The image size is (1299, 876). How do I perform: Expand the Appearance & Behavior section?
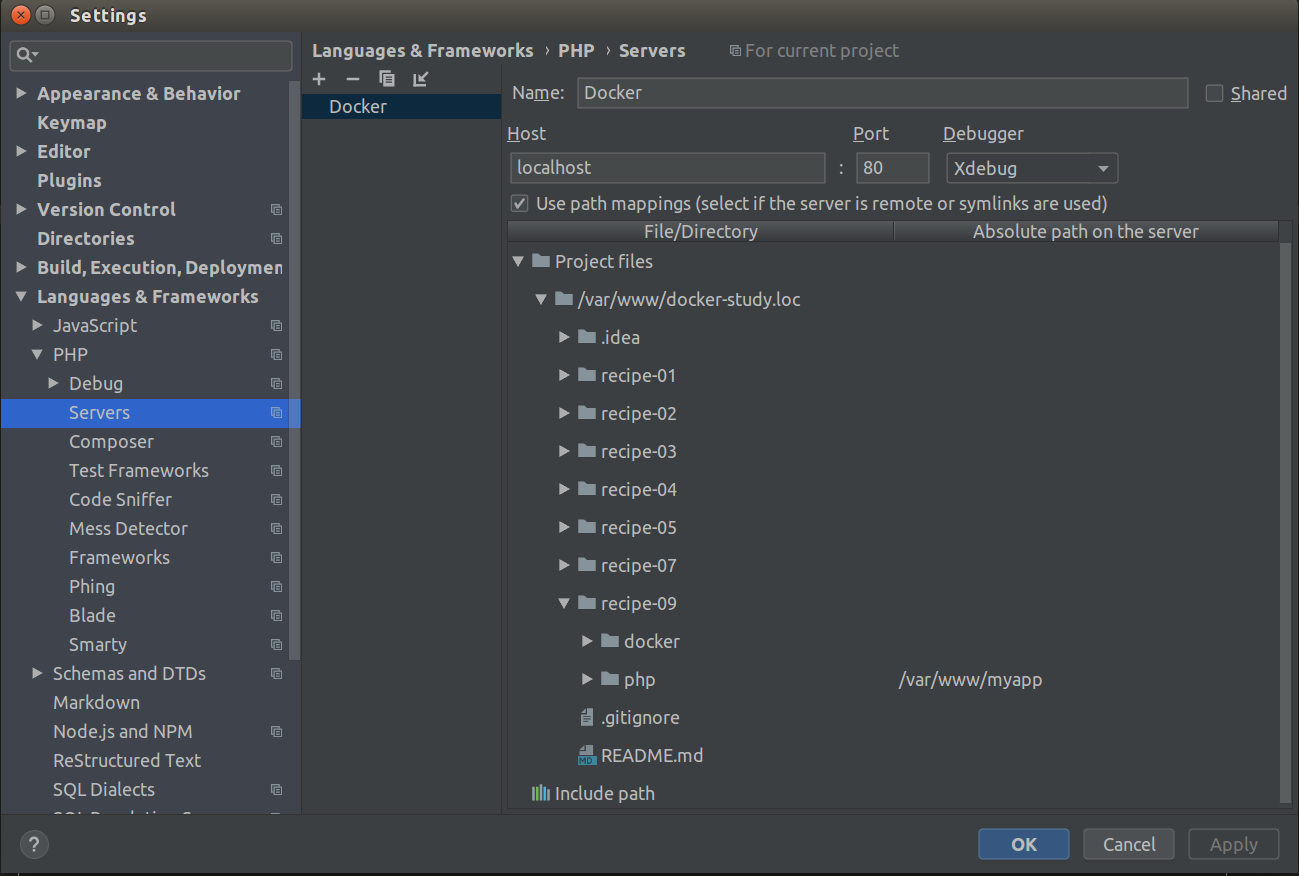pyautogui.click(x=22, y=94)
